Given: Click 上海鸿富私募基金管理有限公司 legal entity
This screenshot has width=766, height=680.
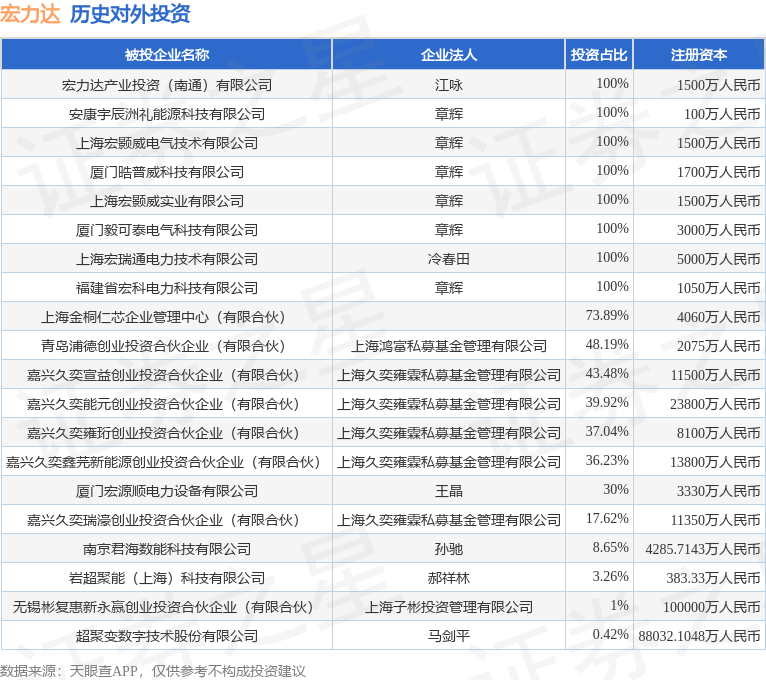Looking at the screenshot, I should click(x=448, y=346).
